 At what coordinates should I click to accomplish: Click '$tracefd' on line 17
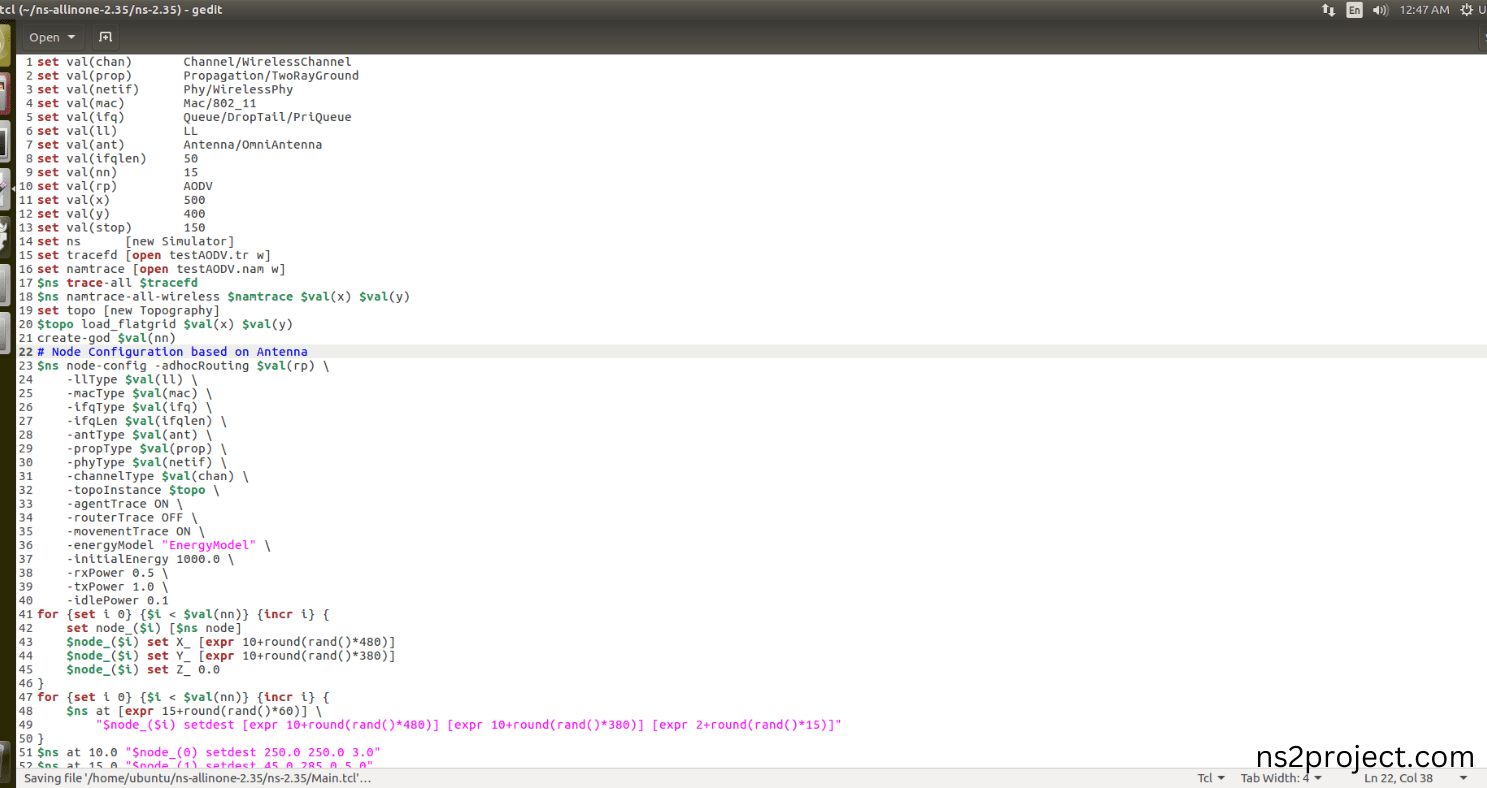pos(169,283)
